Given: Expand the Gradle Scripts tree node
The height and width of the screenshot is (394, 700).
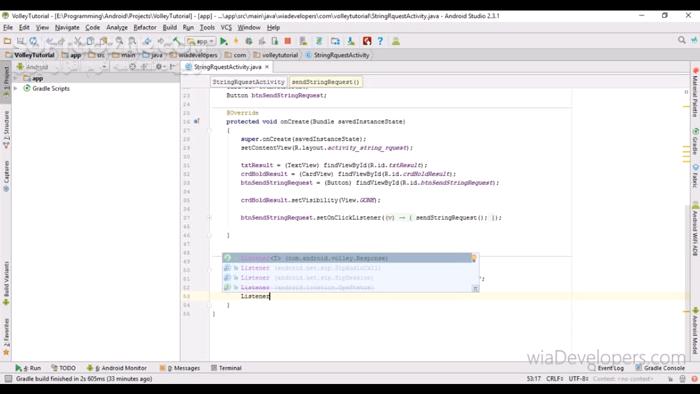Looking at the screenshot, I should [16, 88].
